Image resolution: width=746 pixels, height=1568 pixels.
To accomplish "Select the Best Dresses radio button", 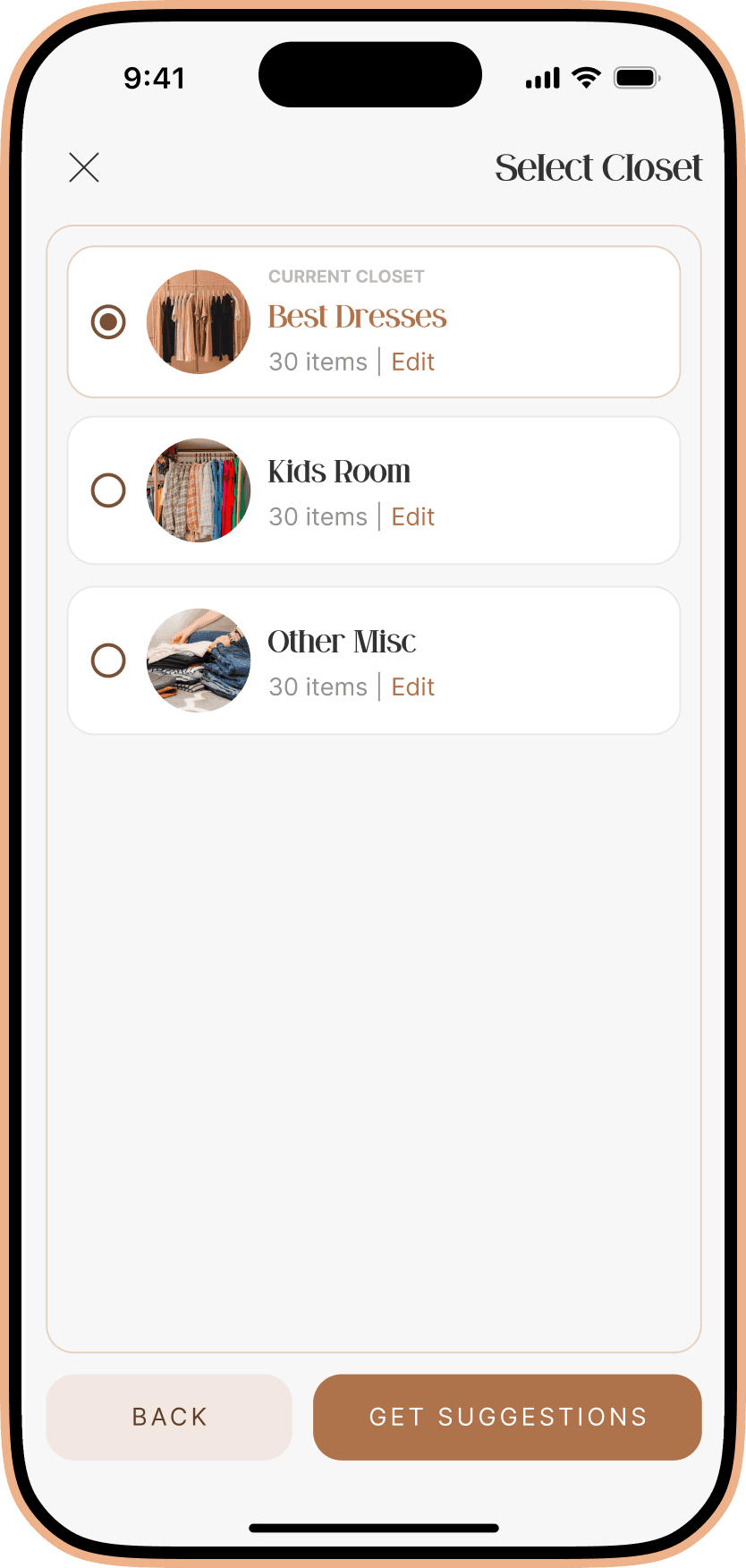I will [x=108, y=321].
